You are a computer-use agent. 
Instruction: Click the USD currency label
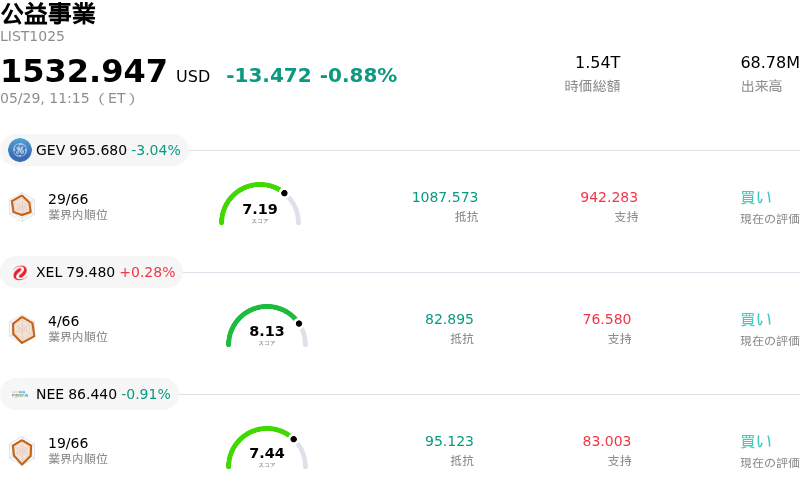(193, 77)
